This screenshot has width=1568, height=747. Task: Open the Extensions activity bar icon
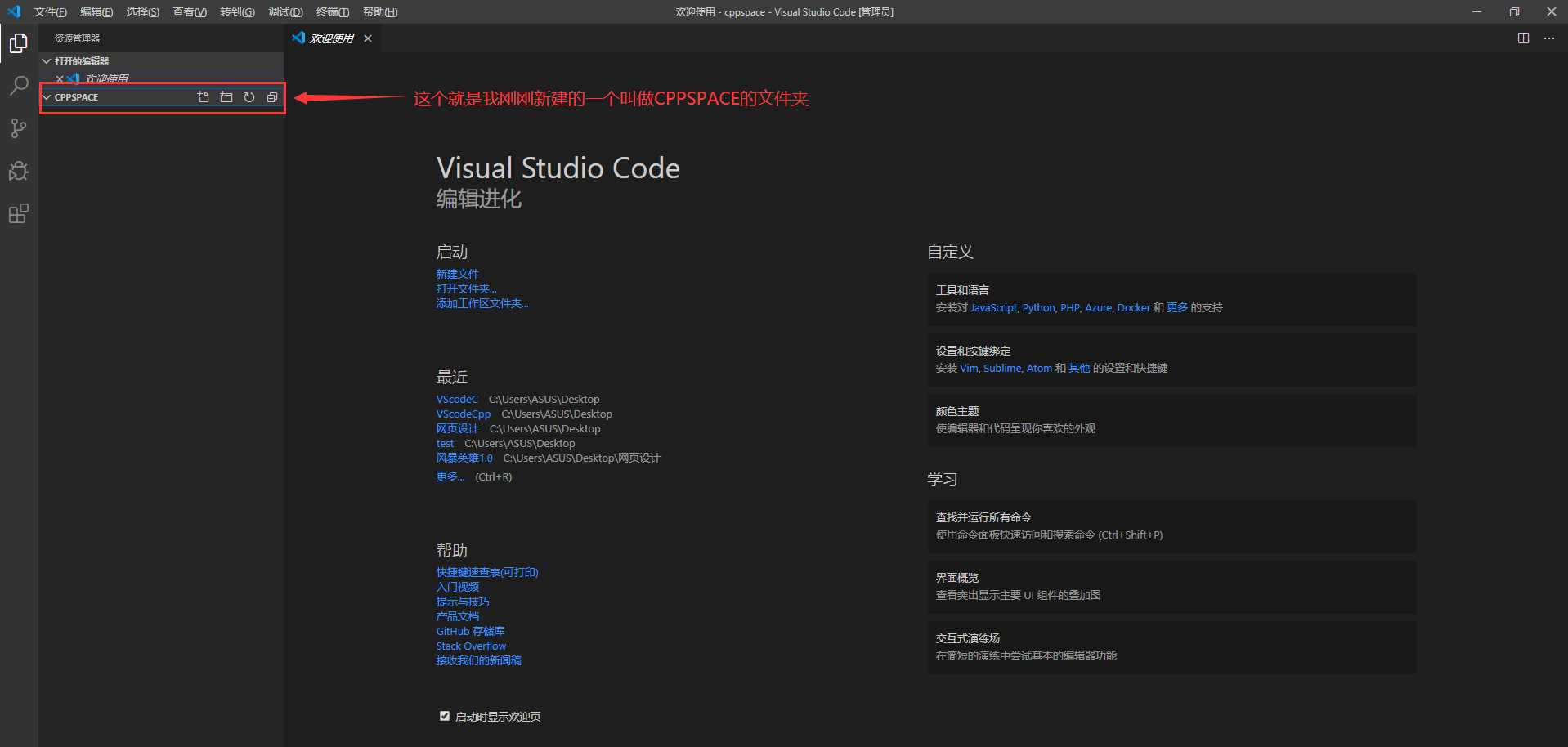19,213
